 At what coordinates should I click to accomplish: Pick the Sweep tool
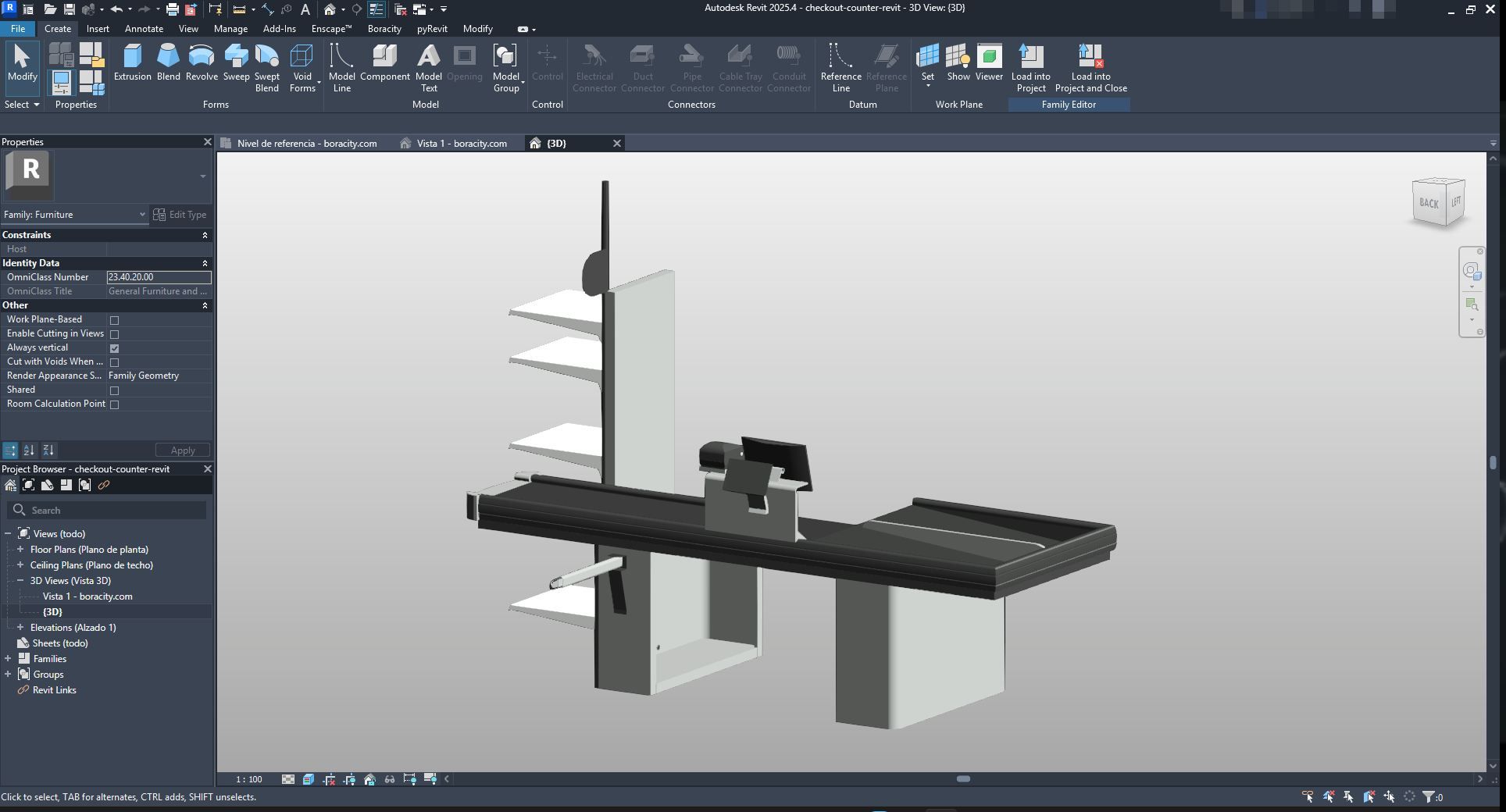[x=236, y=62]
